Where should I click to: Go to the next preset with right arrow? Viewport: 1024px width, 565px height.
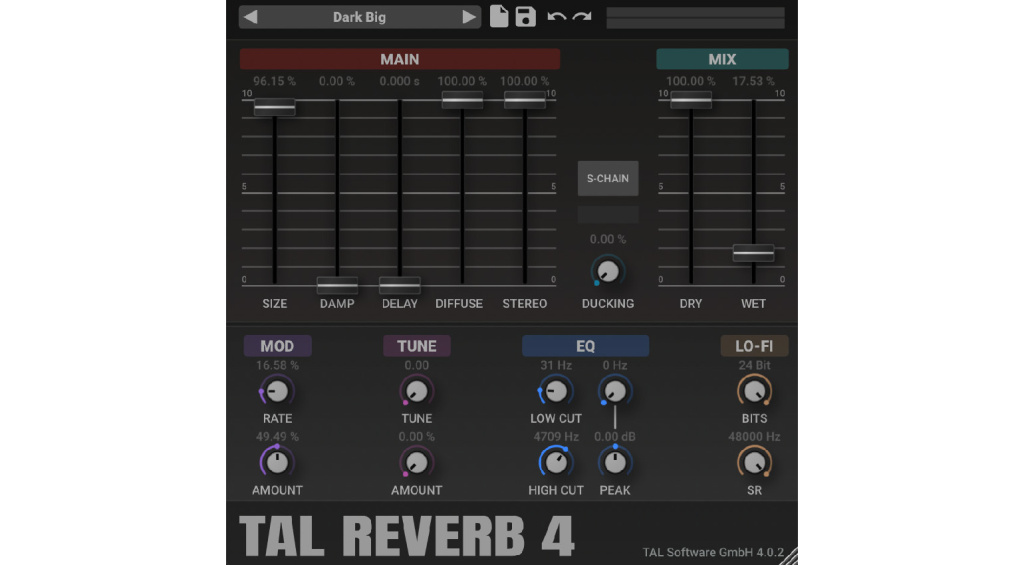(x=468, y=17)
